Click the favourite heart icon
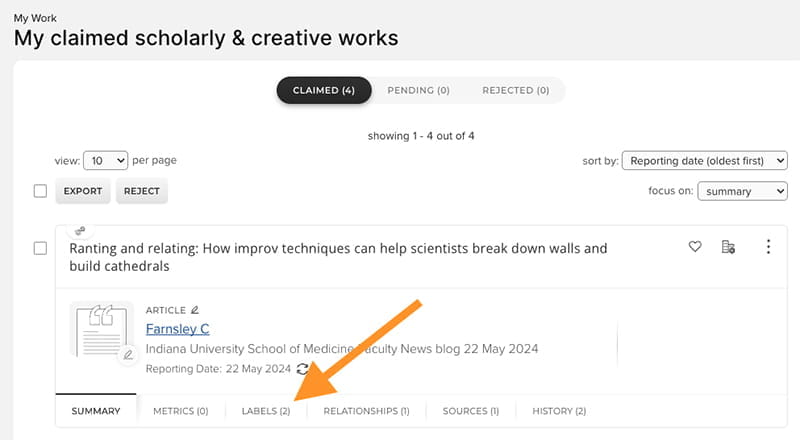This screenshot has height=440, width=800. point(695,247)
